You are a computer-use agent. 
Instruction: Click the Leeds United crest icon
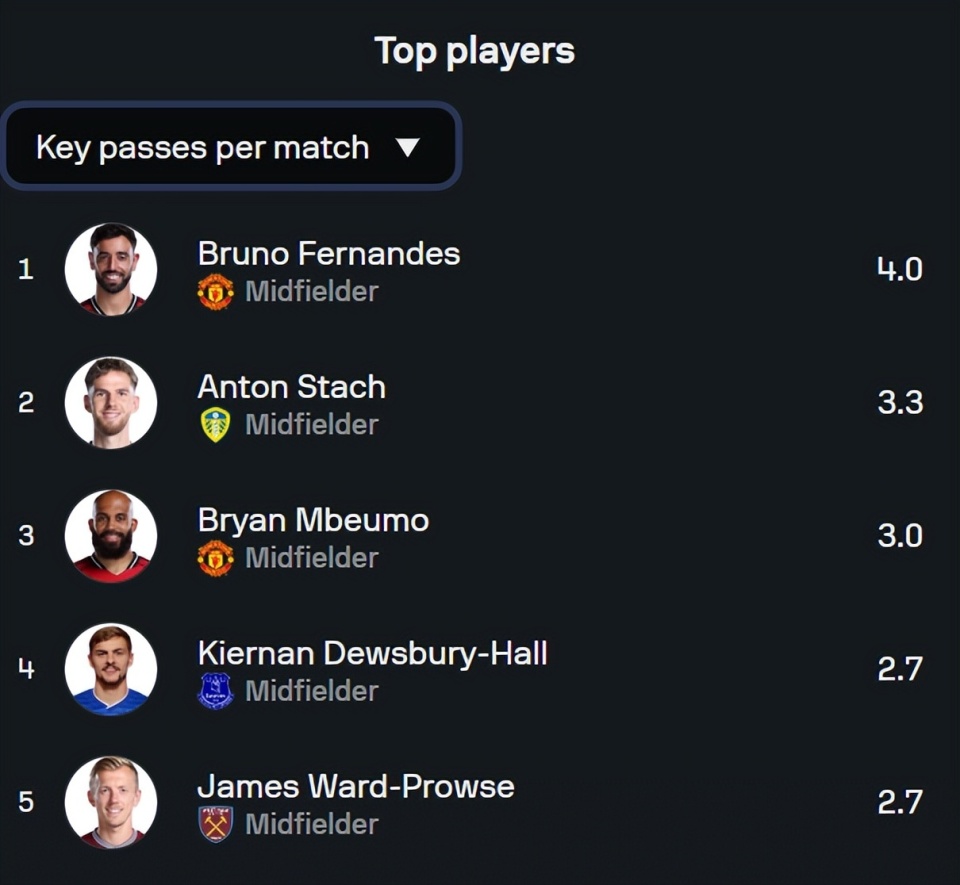pyautogui.click(x=215, y=425)
